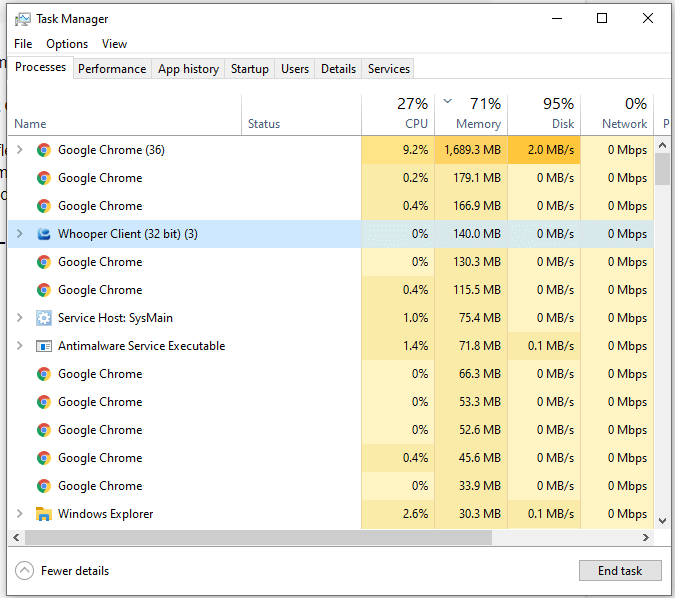Click the Chrome icon in the 115.5 MB row
The width and height of the screenshot is (675, 598).
[43, 290]
